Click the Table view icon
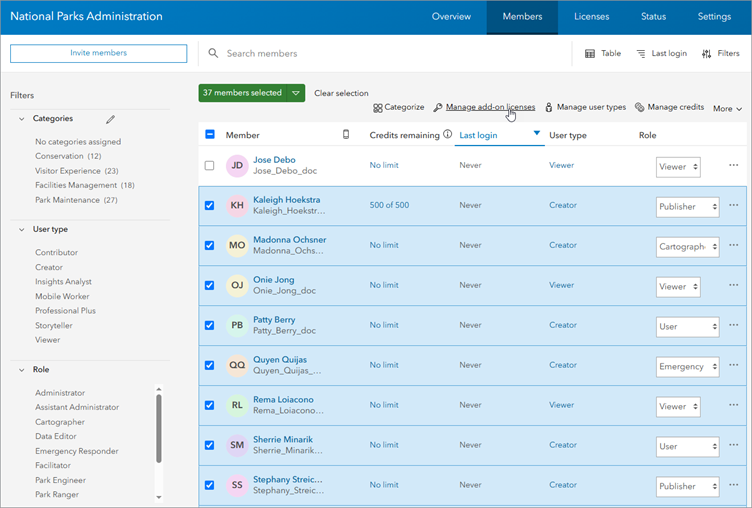752x508 pixels. pyautogui.click(x=590, y=54)
